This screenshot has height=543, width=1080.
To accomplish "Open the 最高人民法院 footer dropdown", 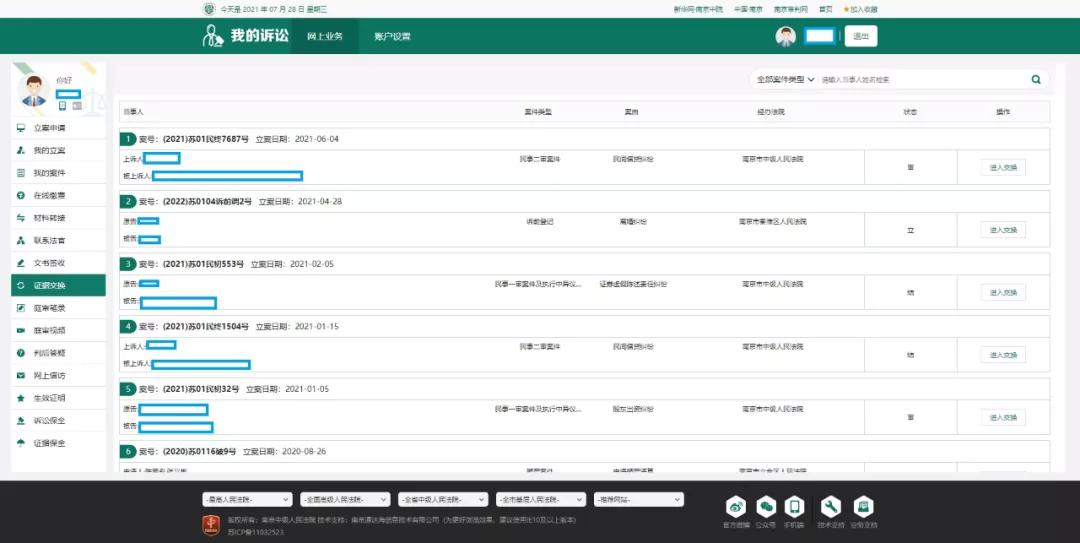I will pos(247,499).
